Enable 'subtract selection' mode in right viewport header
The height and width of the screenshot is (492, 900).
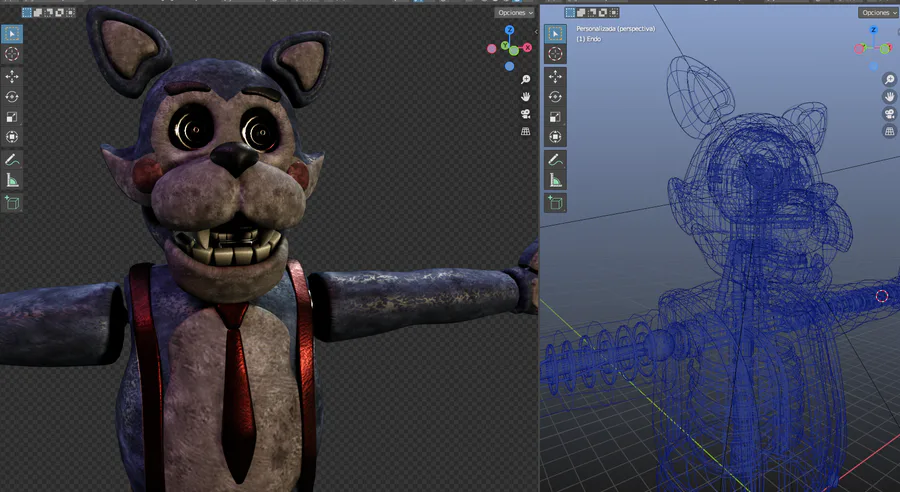tap(592, 12)
